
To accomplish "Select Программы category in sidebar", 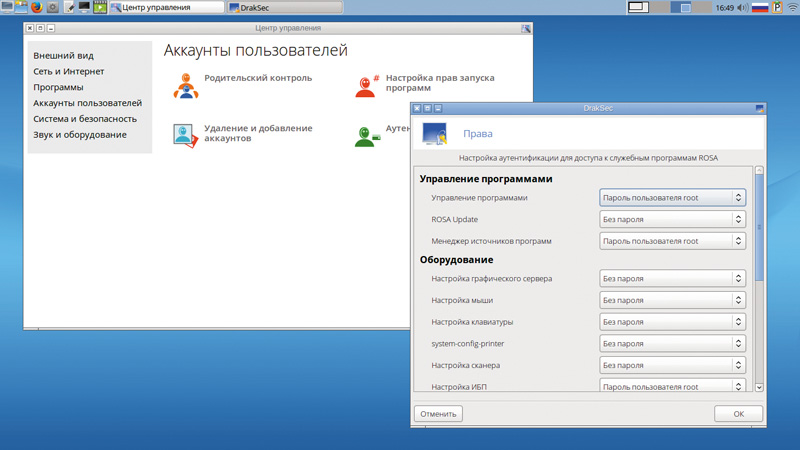I will [58, 87].
